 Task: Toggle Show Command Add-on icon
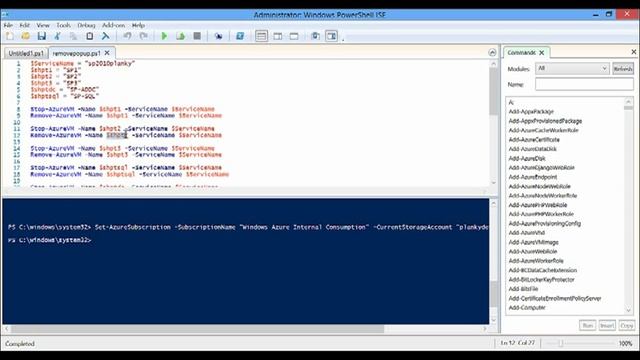pos(331,36)
